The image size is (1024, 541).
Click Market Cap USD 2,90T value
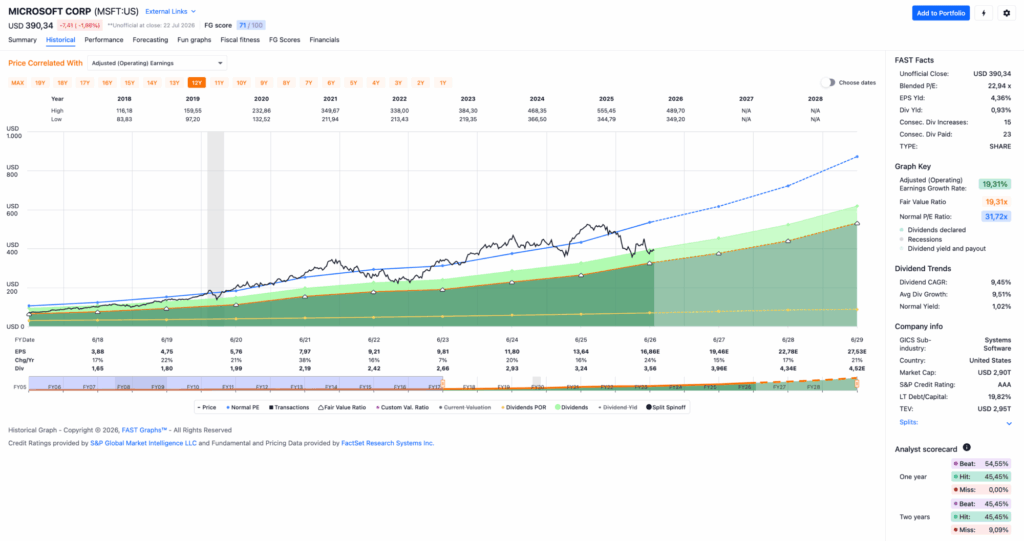point(994,372)
